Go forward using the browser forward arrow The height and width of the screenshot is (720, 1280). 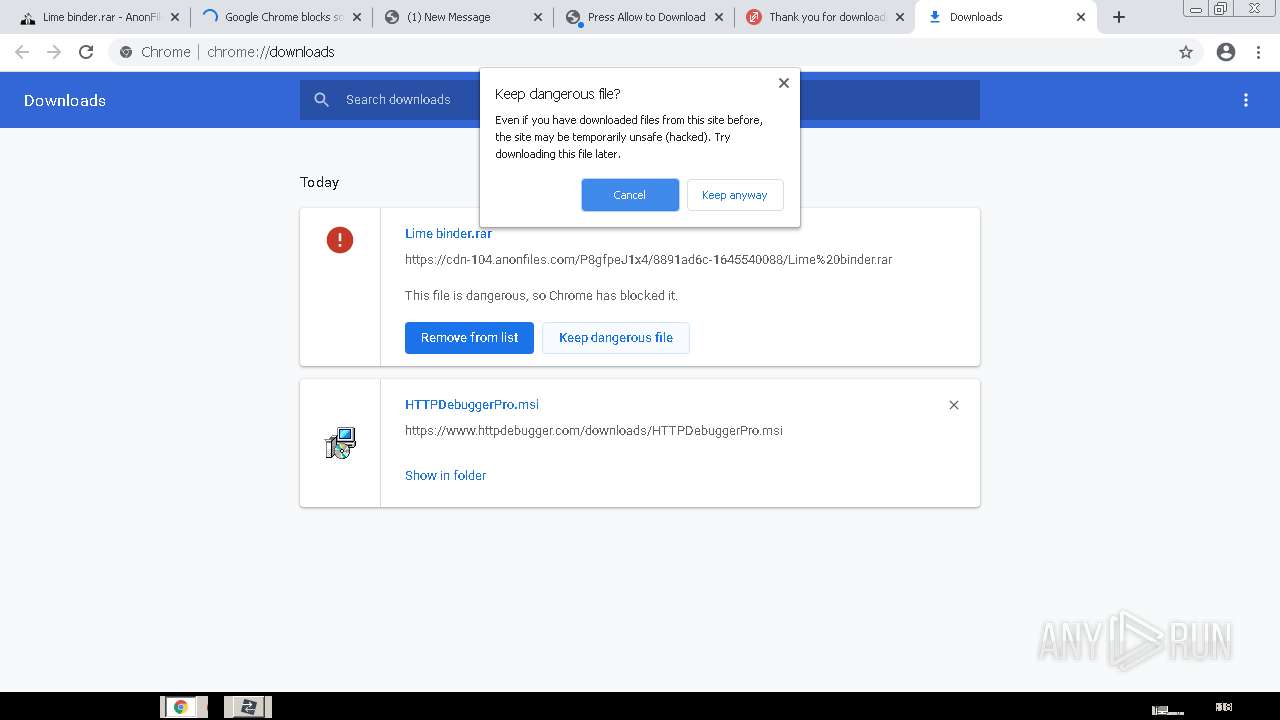click(54, 52)
